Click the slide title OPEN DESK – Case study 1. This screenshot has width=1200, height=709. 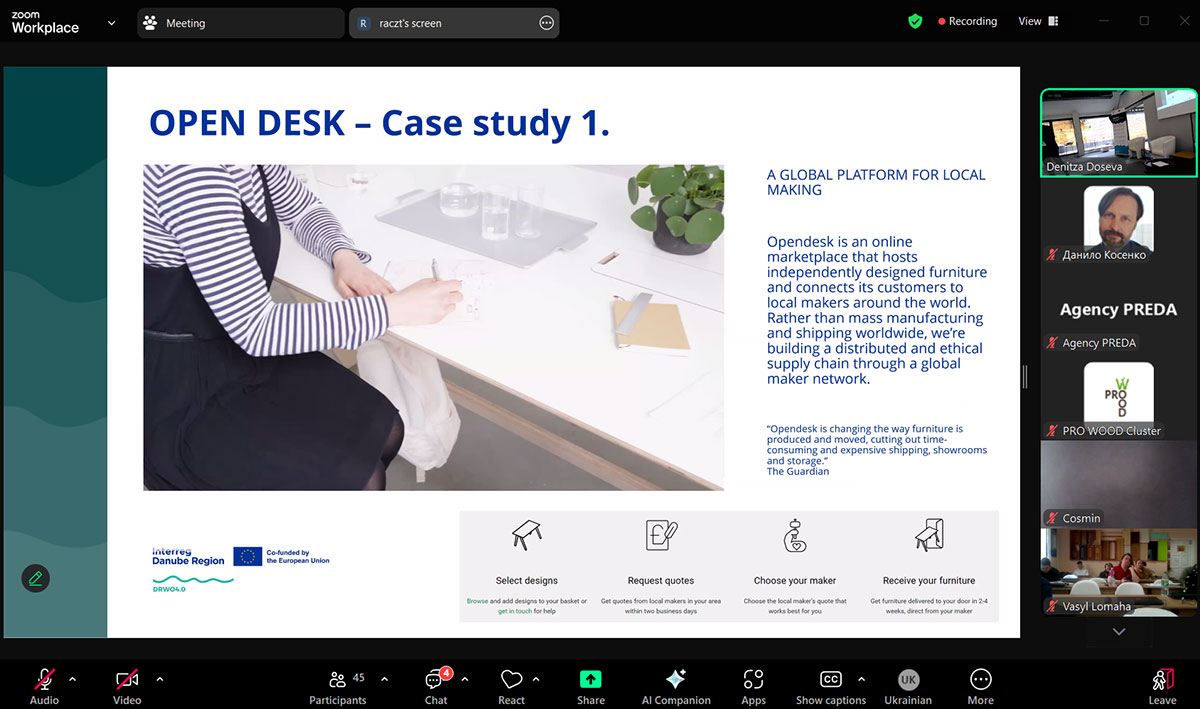[379, 123]
